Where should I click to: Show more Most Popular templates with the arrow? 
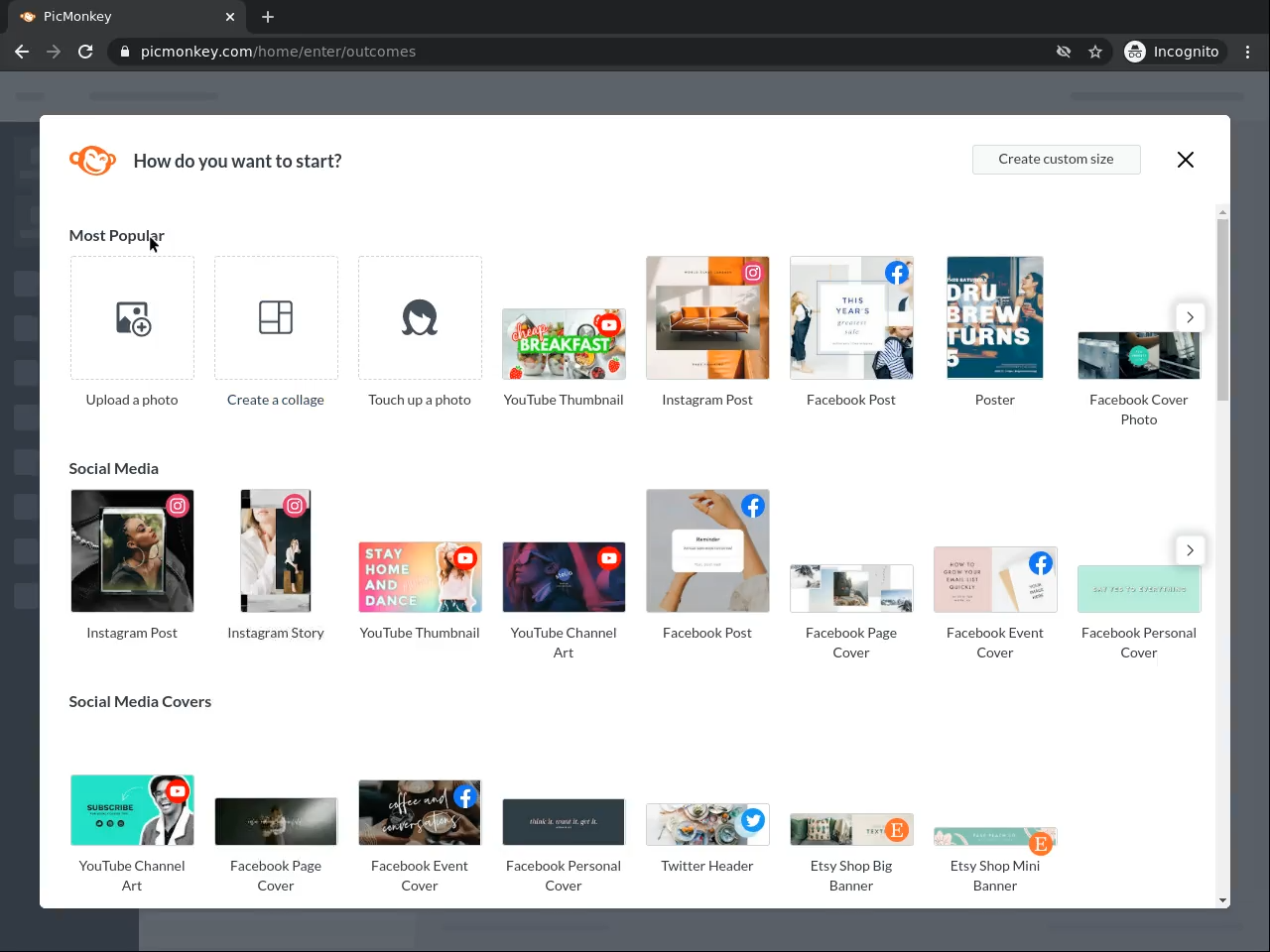click(x=1190, y=317)
